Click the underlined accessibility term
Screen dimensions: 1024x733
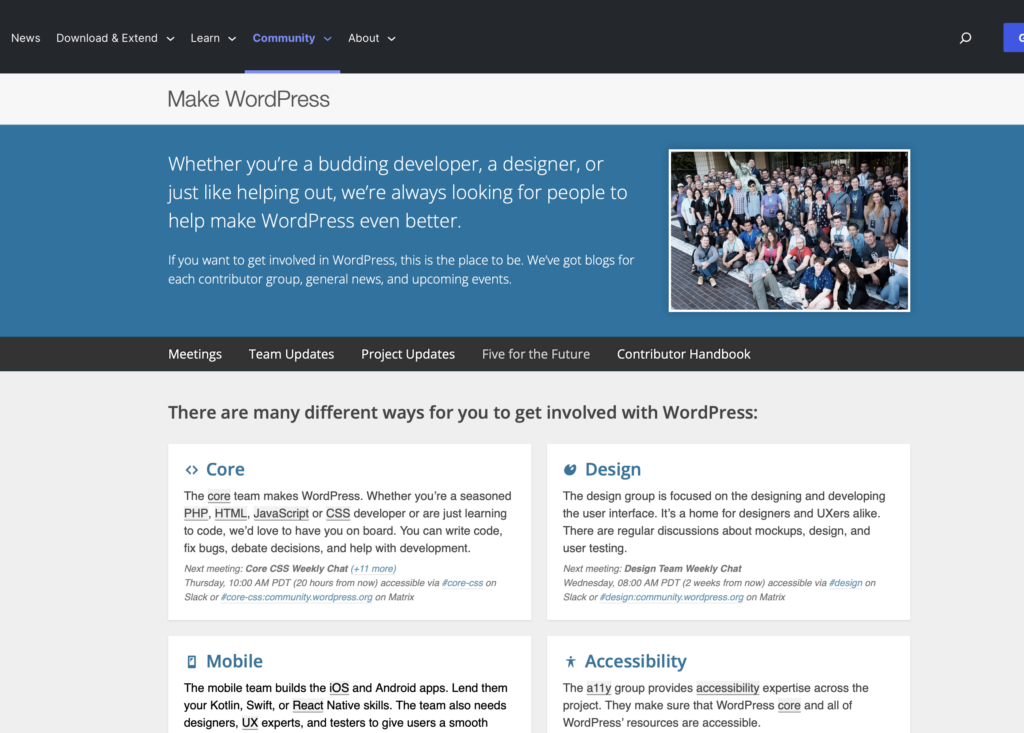point(728,688)
